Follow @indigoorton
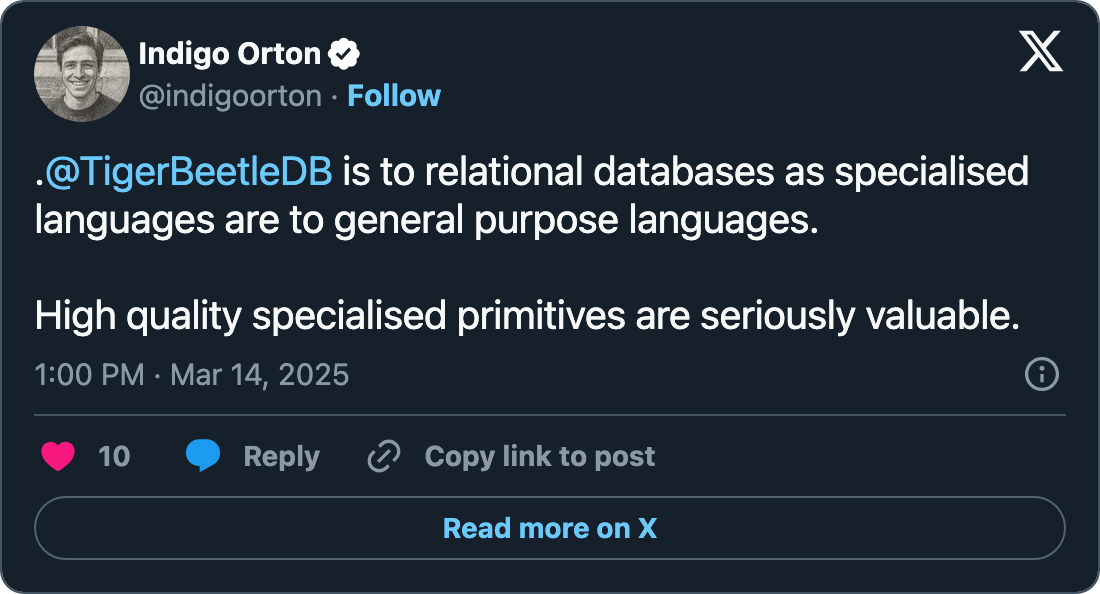The width and height of the screenshot is (1100, 594). [393, 96]
